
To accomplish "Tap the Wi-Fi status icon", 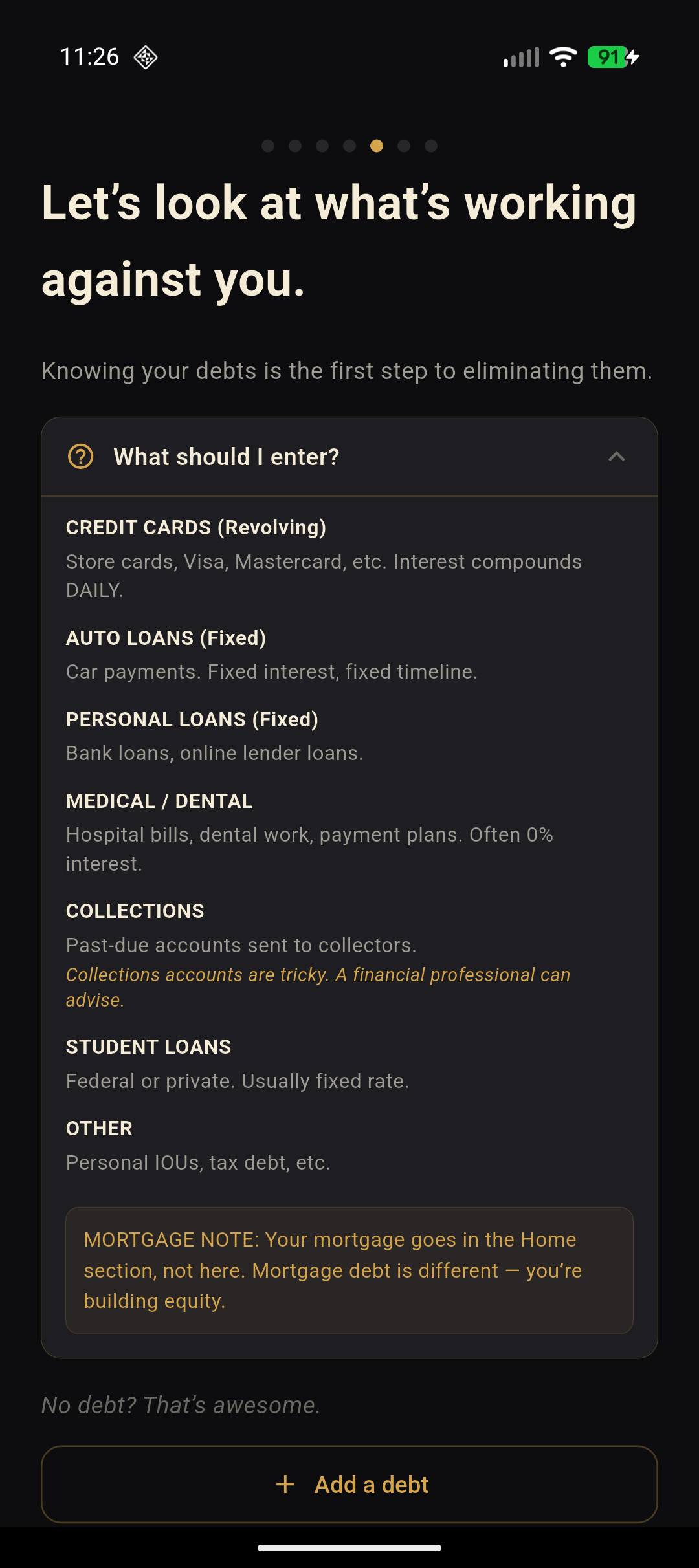I will click(563, 57).
